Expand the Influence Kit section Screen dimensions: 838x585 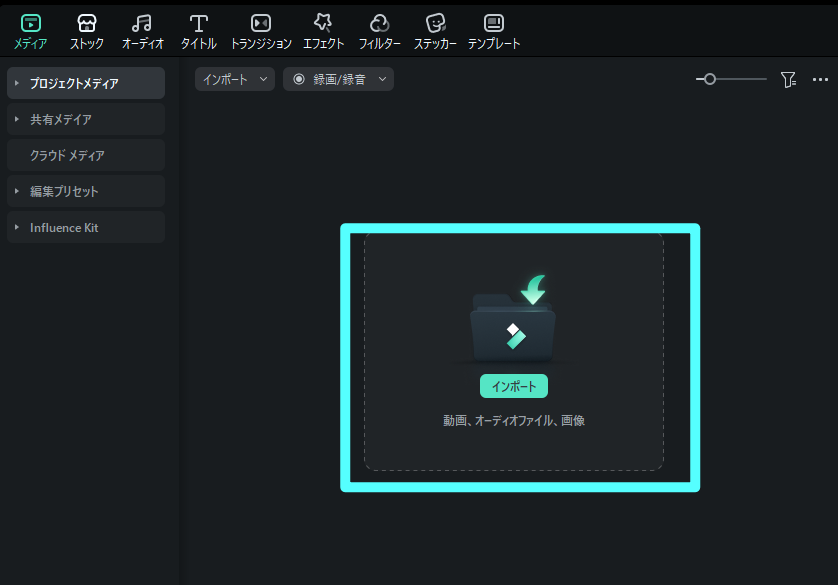(17, 227)
